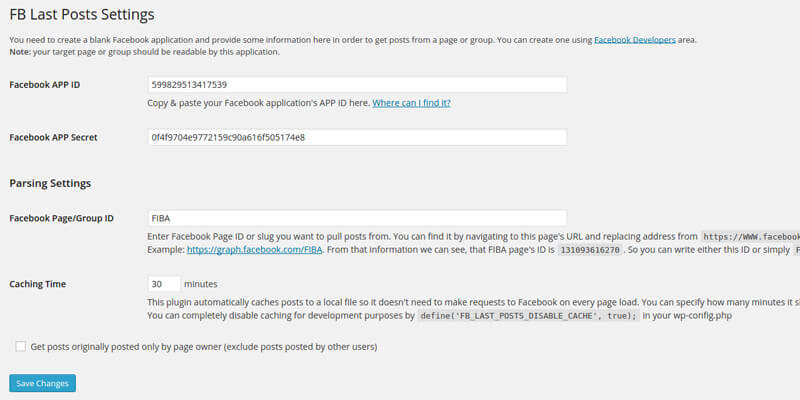
Task: Click the "Parsing Settings" section heading
Action: (x=50, y=183)
